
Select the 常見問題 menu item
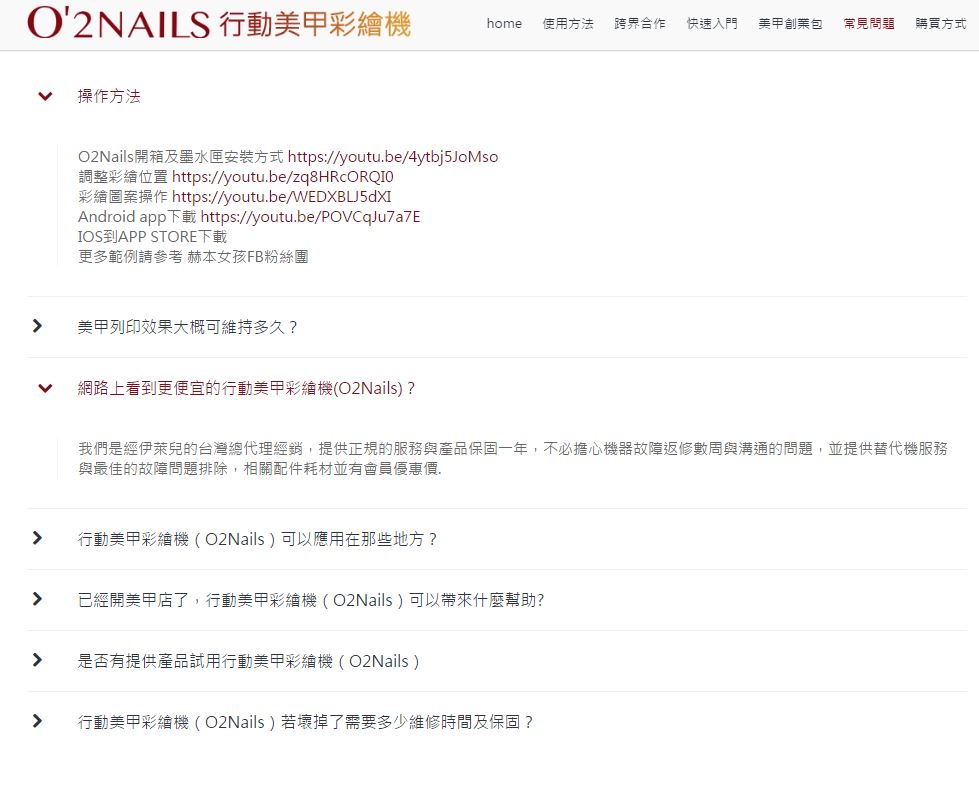868,24
